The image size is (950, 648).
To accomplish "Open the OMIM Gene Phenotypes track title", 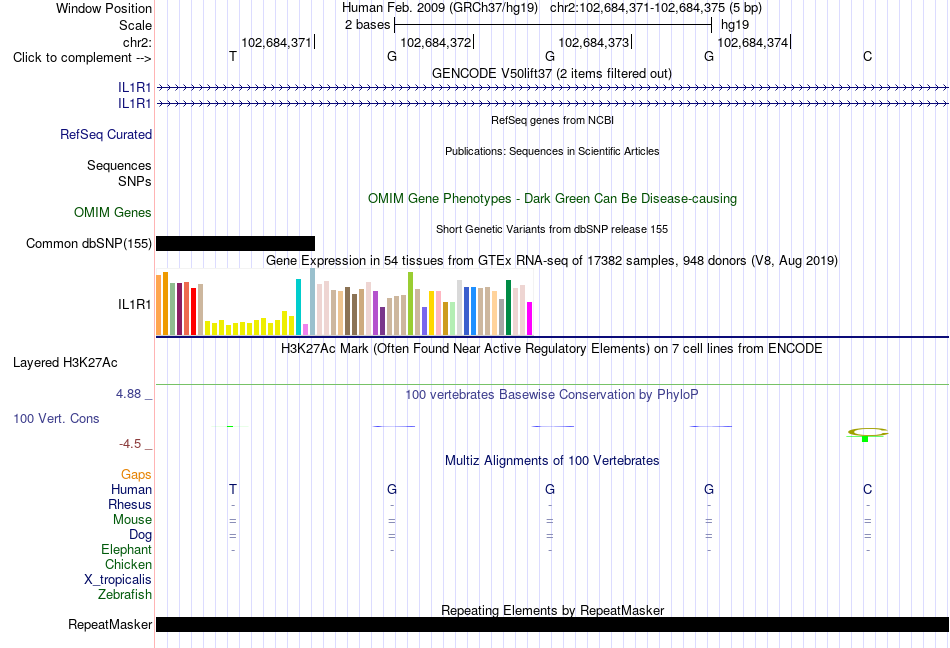I will point(552,199).
